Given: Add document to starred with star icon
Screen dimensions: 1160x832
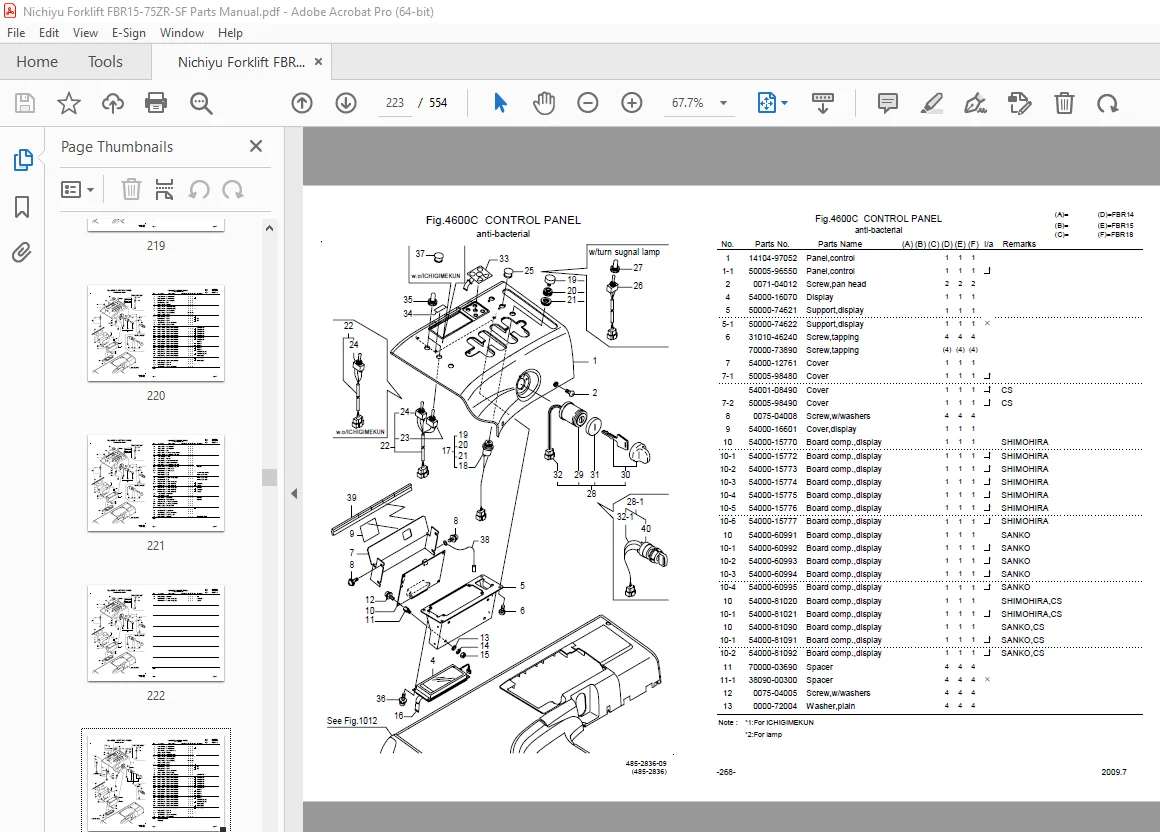Looking at the screenshot, I should [x=69, y=103].
